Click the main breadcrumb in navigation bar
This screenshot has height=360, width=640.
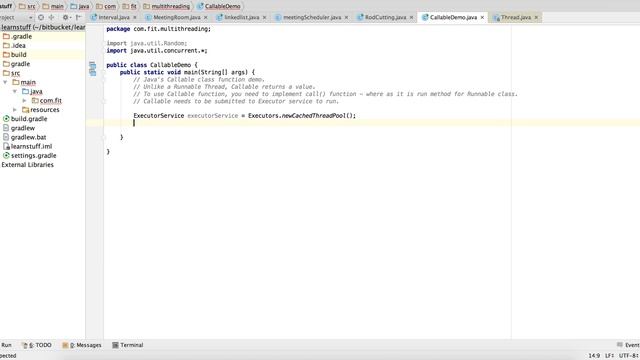point(53,7)
